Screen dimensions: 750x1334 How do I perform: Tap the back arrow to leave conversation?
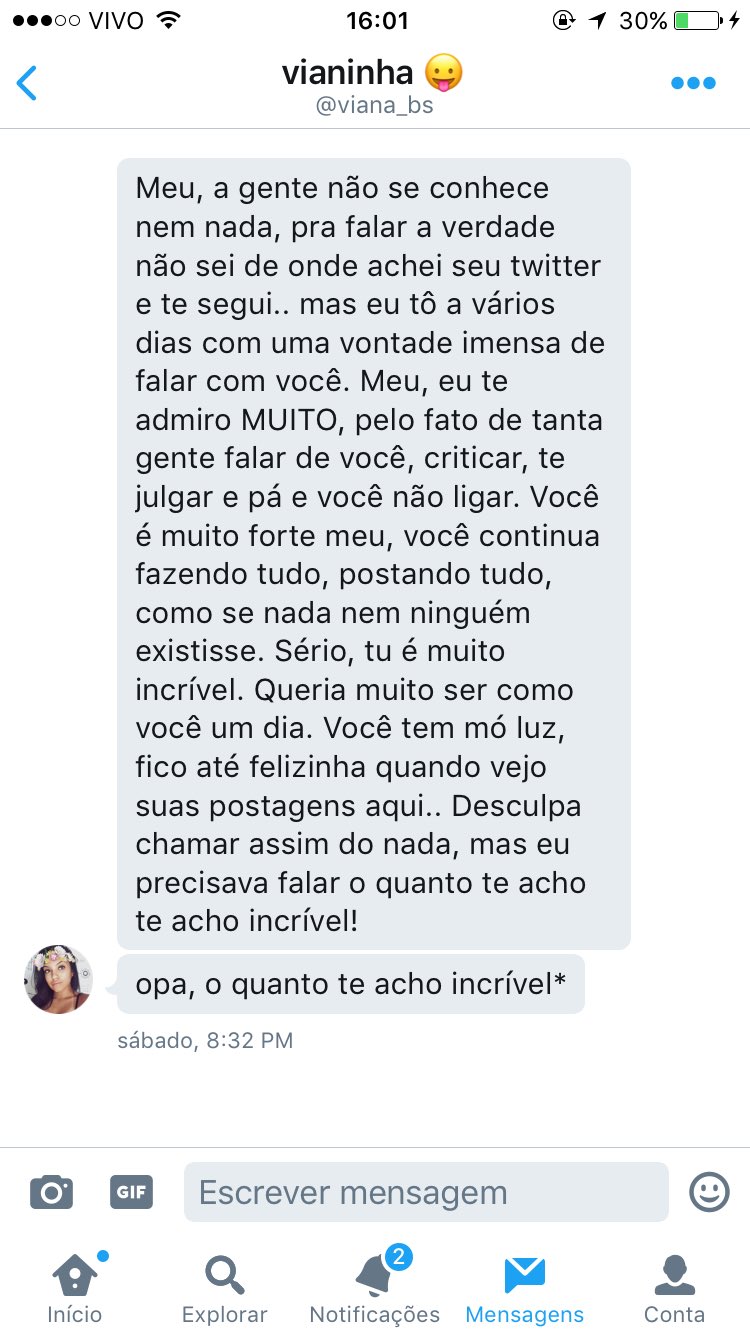coord(27,83)
